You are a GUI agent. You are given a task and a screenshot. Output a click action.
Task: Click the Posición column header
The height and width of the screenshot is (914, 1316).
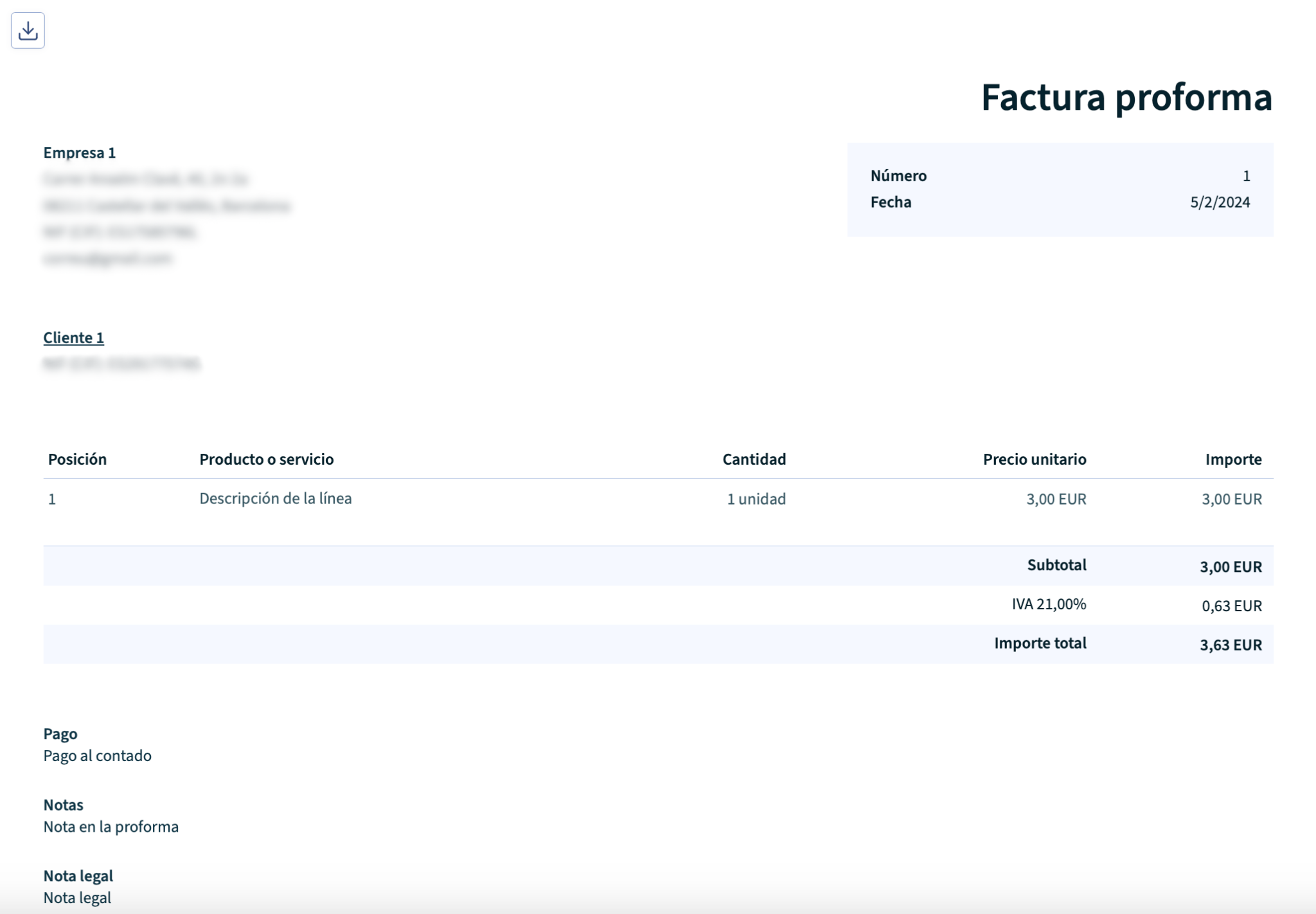pos(77,459)
